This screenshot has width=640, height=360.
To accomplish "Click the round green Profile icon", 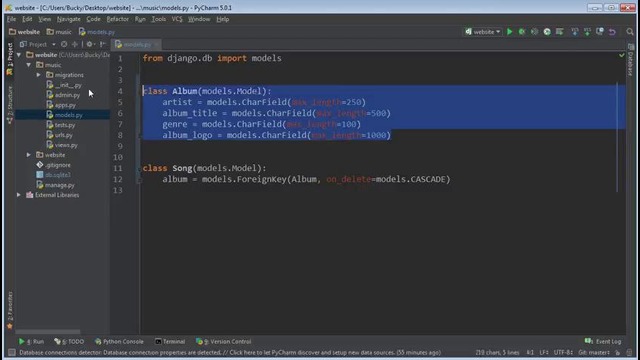I will [547, 32].
